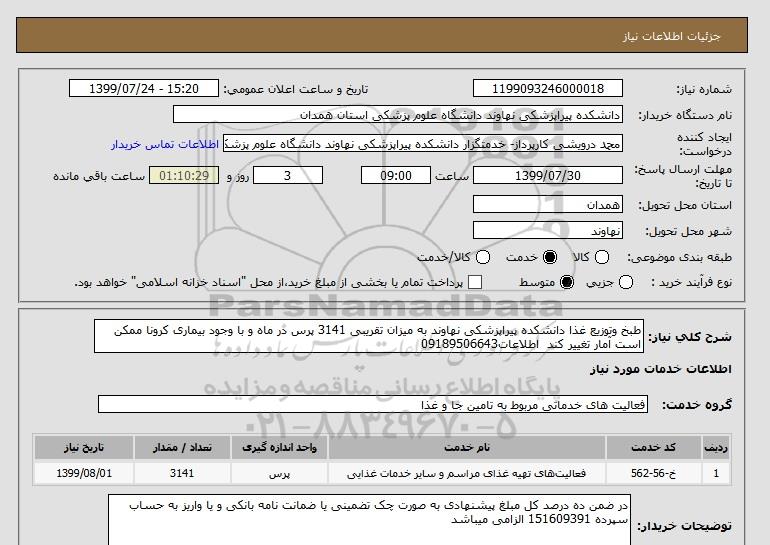Image resolution: width=770 pixels, height=545 pixels.
Task: Click the need number field 1199093246000018
Action: pos(548,88)
